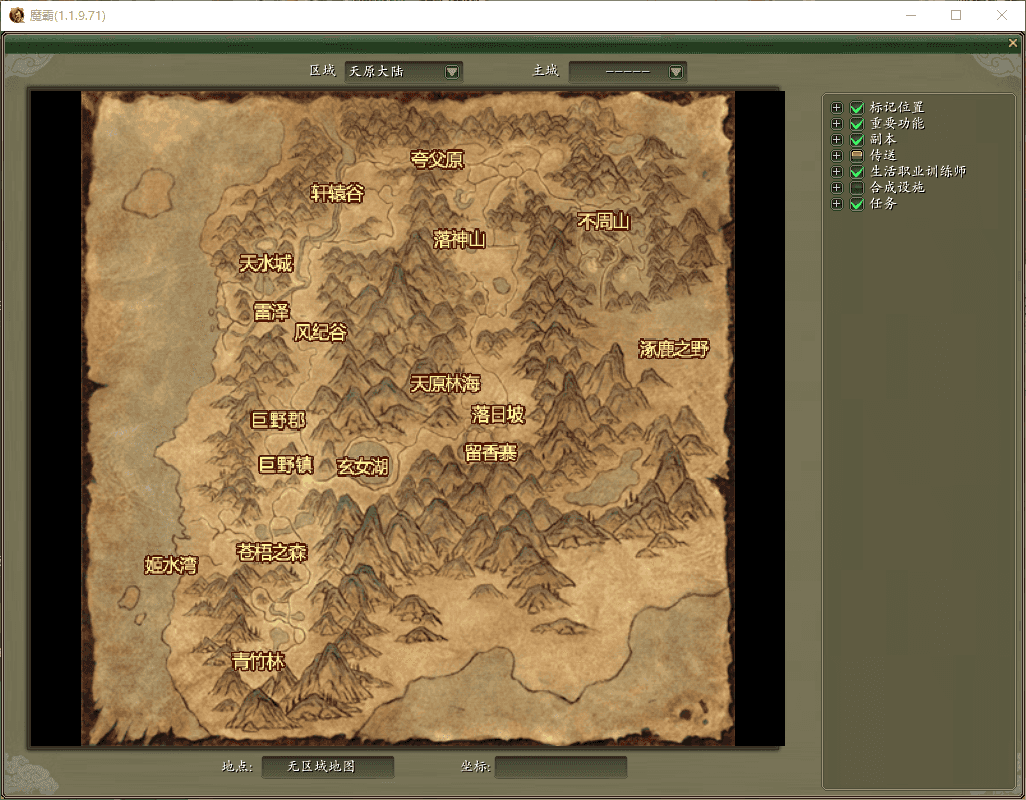Screen dimensions: 1026x800
Task: Enable the 传送 checkbox
Action: tap(856, 155)
